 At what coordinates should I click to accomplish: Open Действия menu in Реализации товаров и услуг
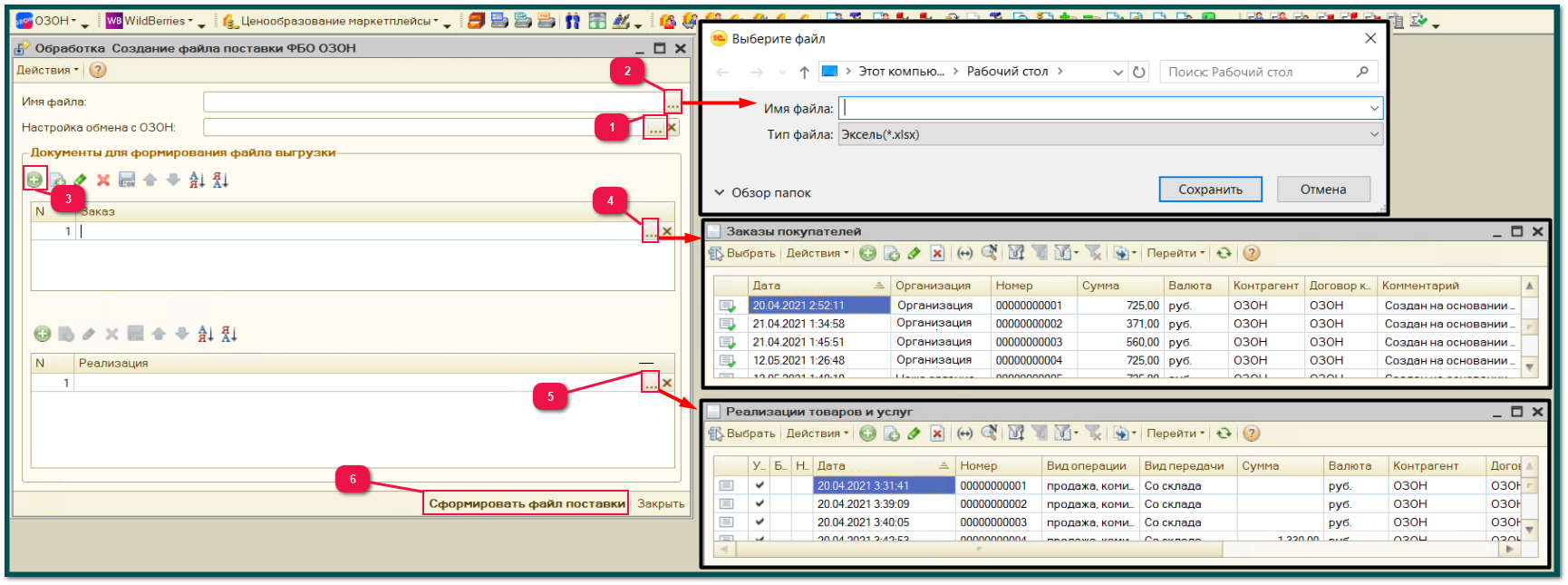tap(817, 434)
